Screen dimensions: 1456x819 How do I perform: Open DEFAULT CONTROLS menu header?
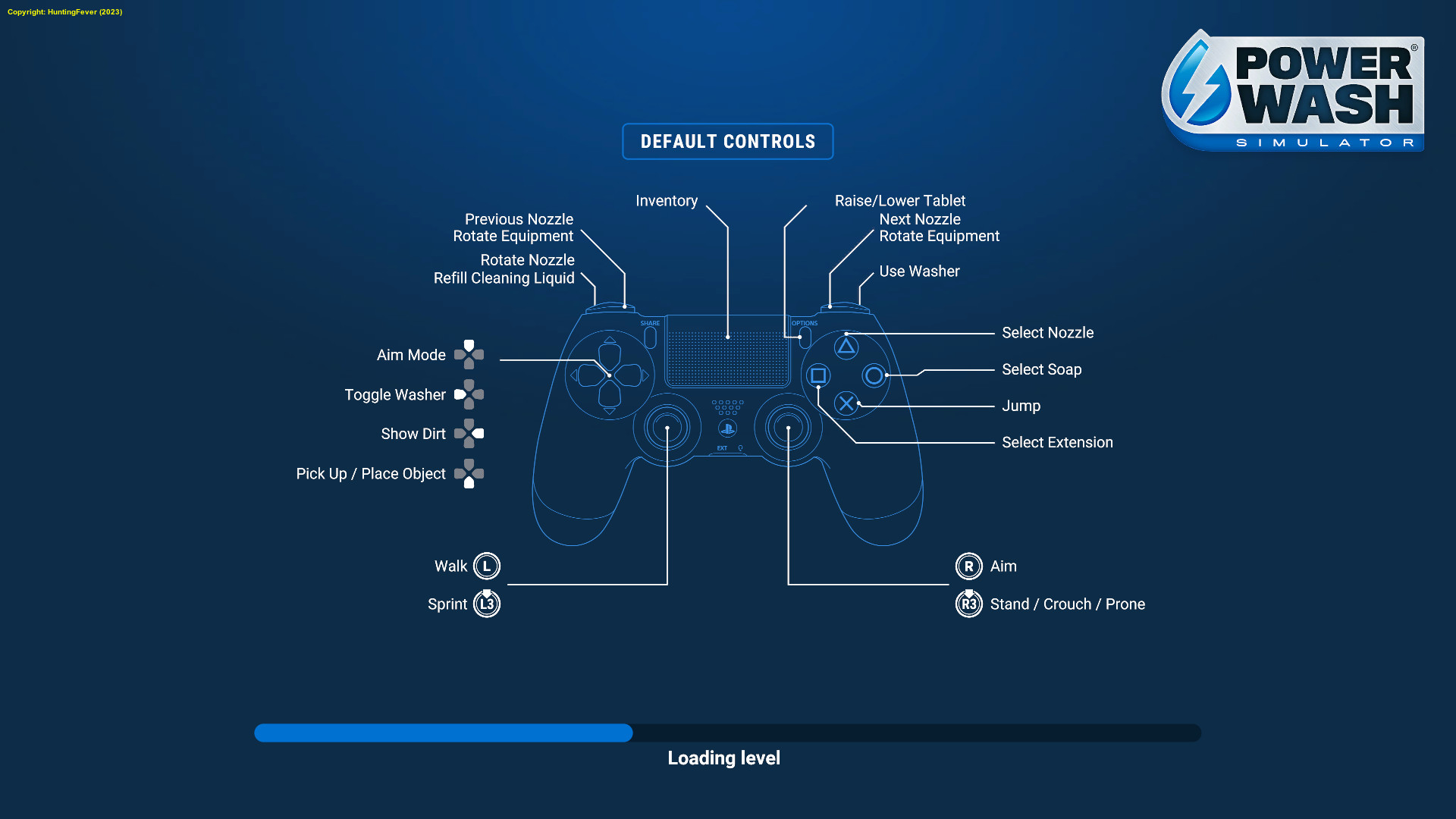pyautogui.click(x=727, y=141)
